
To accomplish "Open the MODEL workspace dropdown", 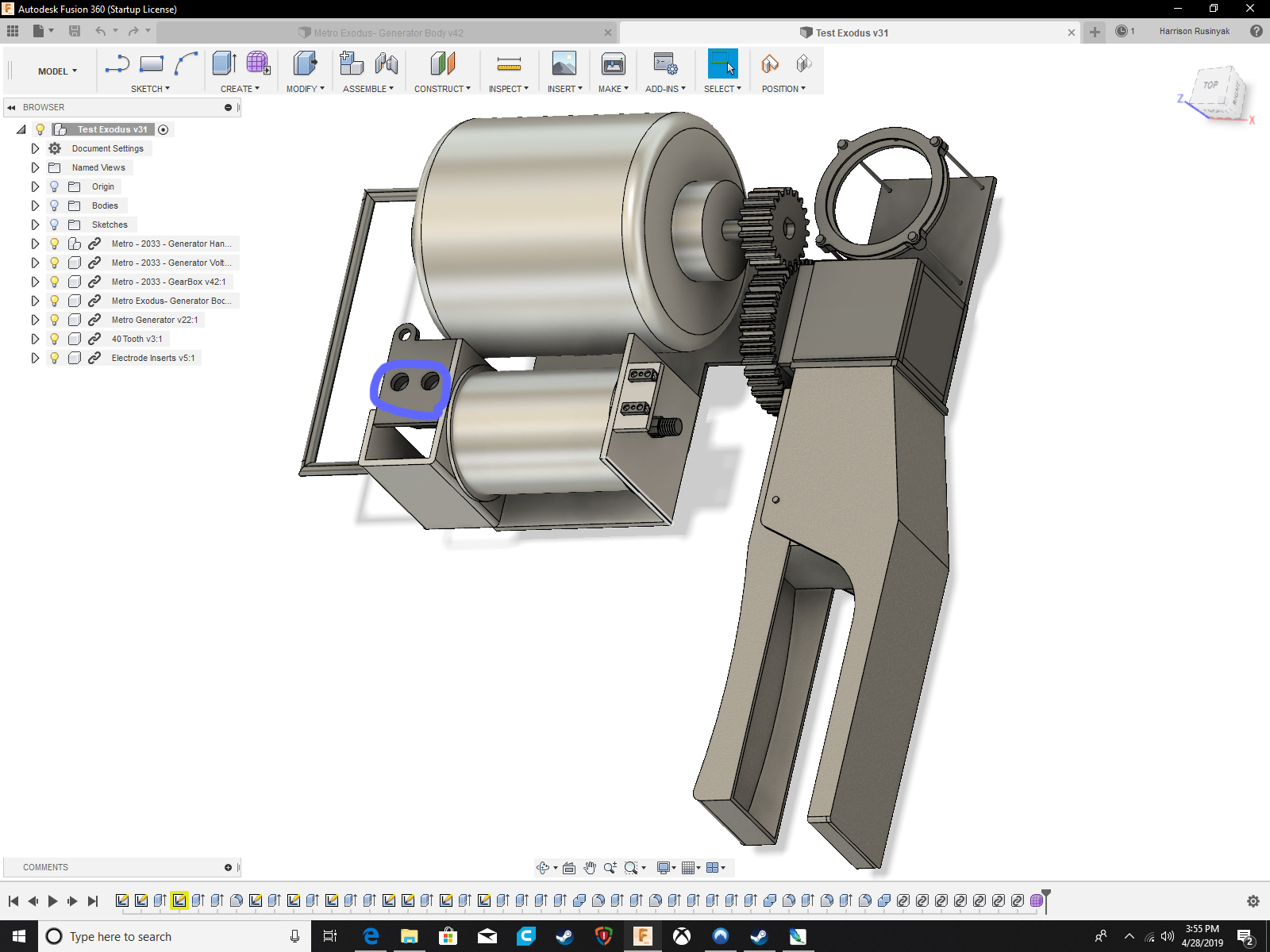I will coord(57,71).
